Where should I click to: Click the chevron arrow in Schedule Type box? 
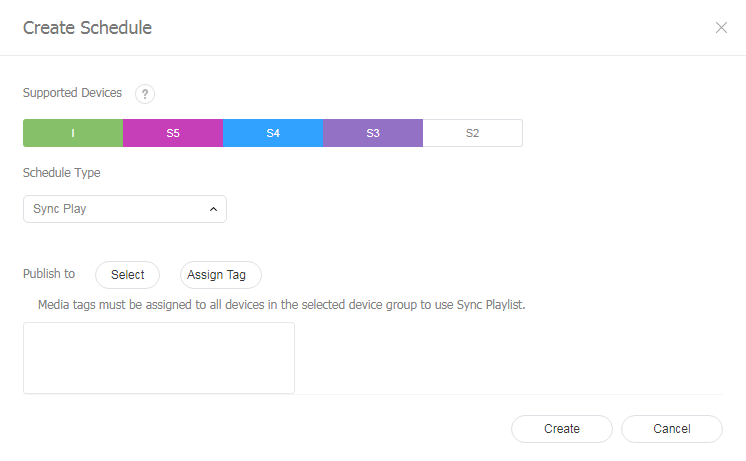(x=213, y=209)
